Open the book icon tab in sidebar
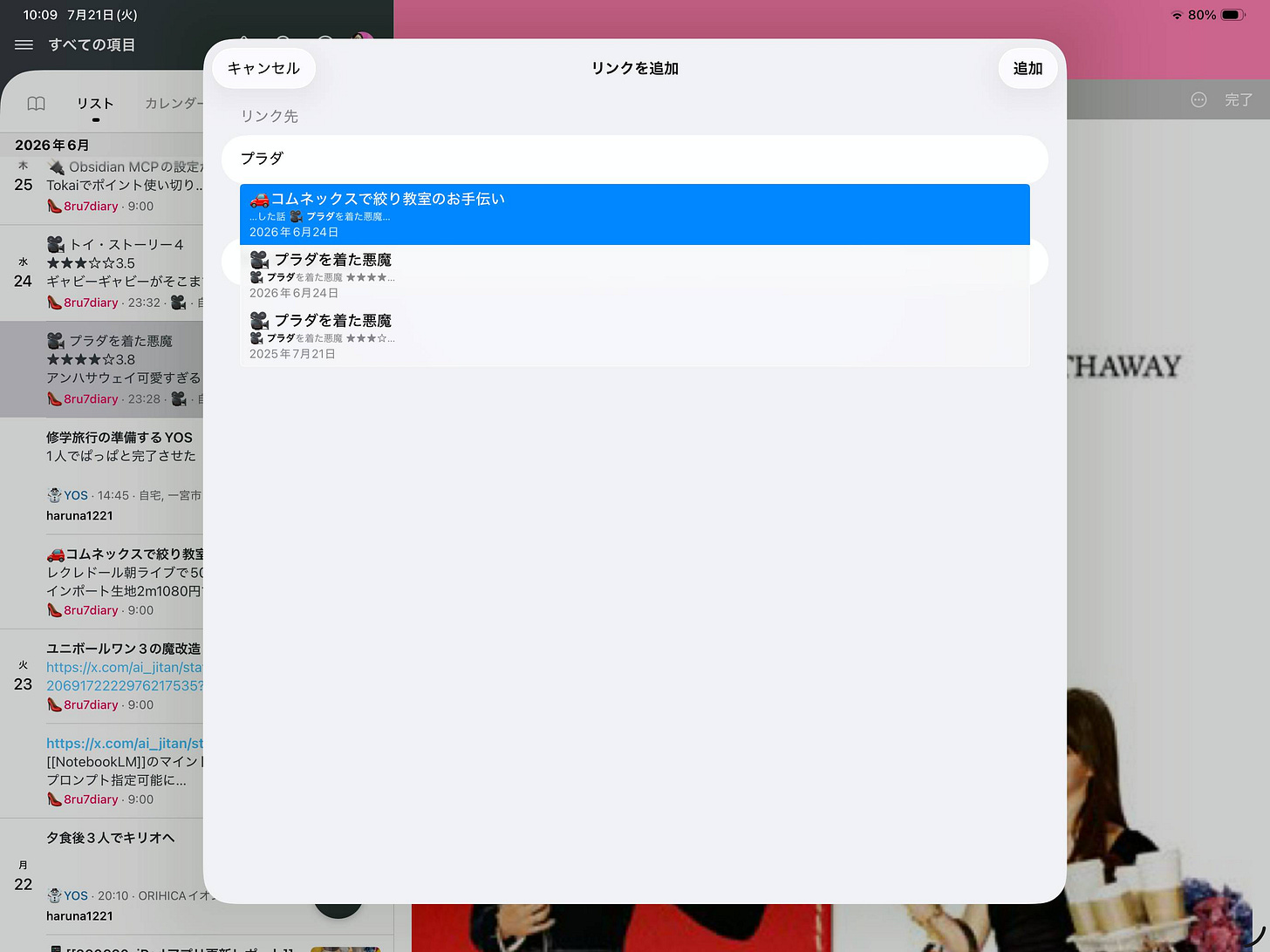 point(36,104)
